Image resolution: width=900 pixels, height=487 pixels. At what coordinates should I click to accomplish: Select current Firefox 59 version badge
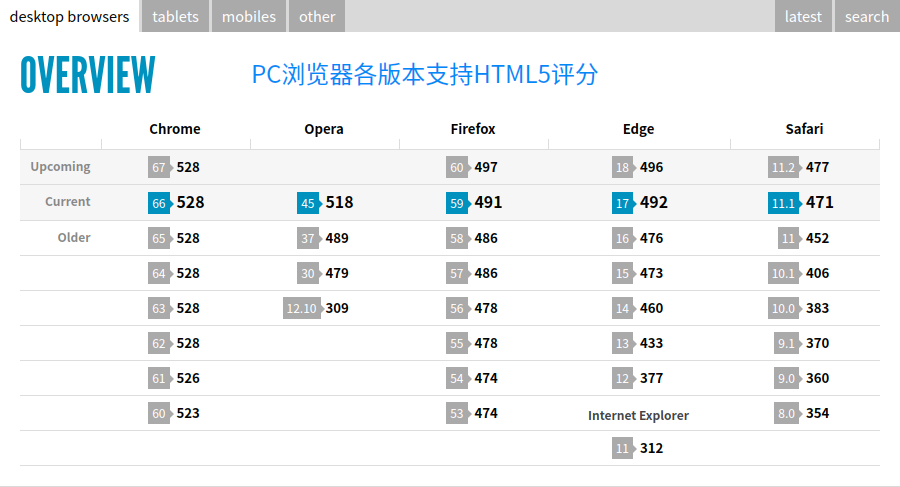457,203
